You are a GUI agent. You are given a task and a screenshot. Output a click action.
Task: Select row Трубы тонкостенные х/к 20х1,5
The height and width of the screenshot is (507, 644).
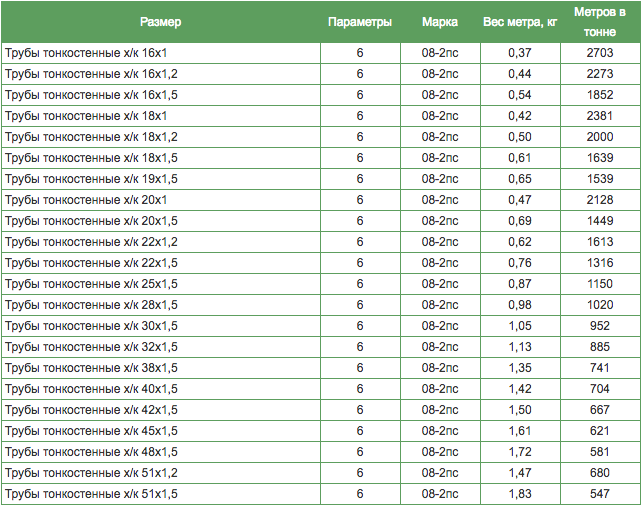click(x=321, y=221)
